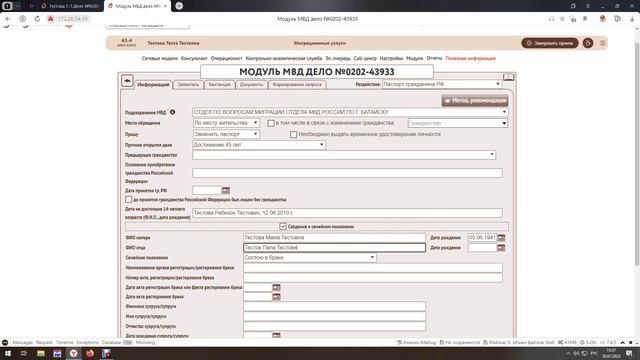The height and width of the screenshot is (360, 640).
Task: Open the Консультант menu
Action: 194,58
